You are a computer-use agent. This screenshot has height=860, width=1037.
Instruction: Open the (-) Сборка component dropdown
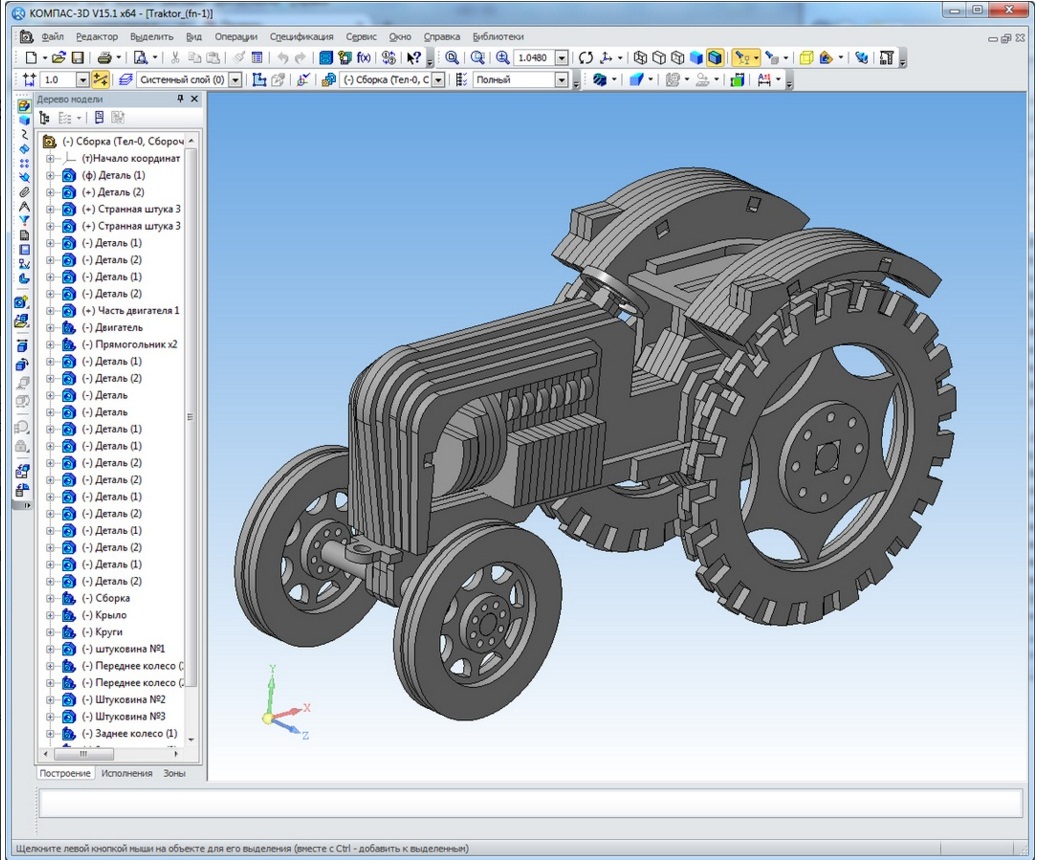click(x=438, y=80)
